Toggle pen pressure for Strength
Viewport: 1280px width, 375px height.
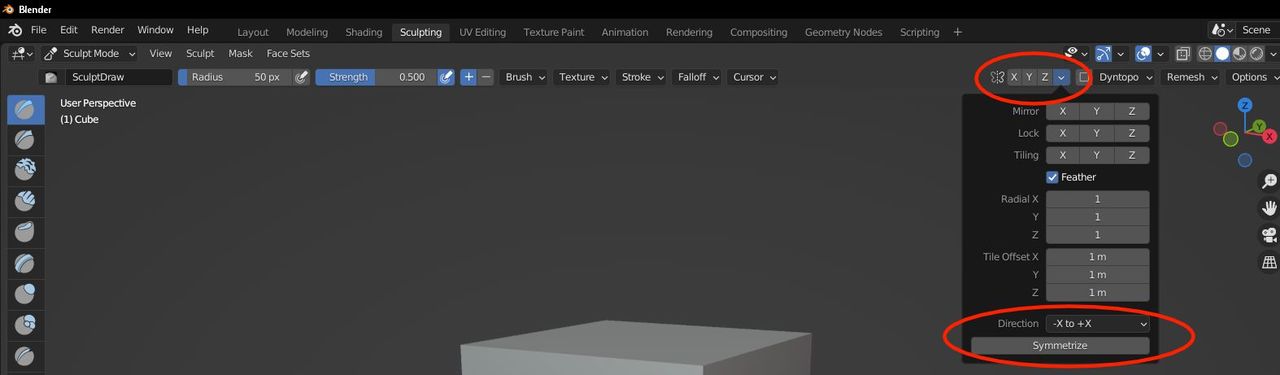[x=447, y=77]
